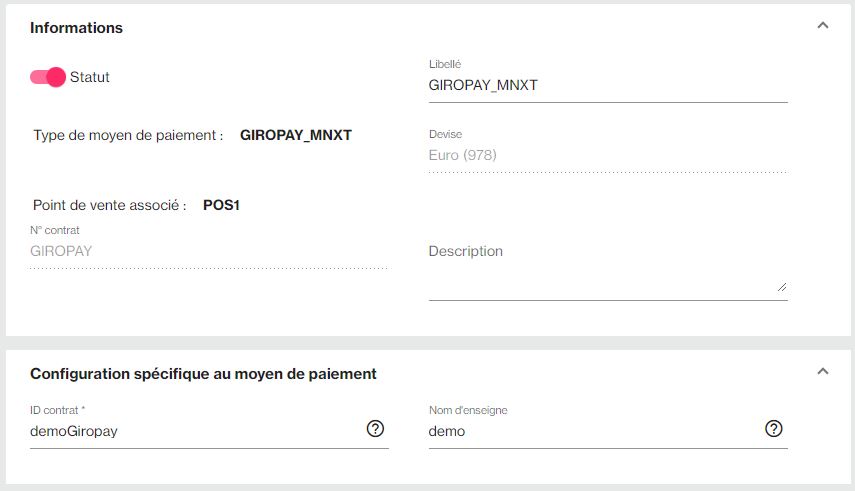
Task: Select the POS1 associated point of sale value
Action: click(221, 205)
